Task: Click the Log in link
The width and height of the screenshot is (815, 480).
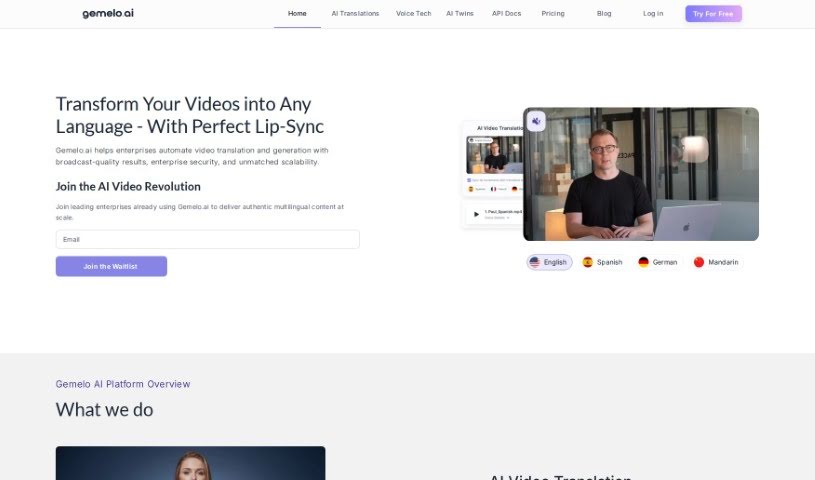Action: coord(653,14)
